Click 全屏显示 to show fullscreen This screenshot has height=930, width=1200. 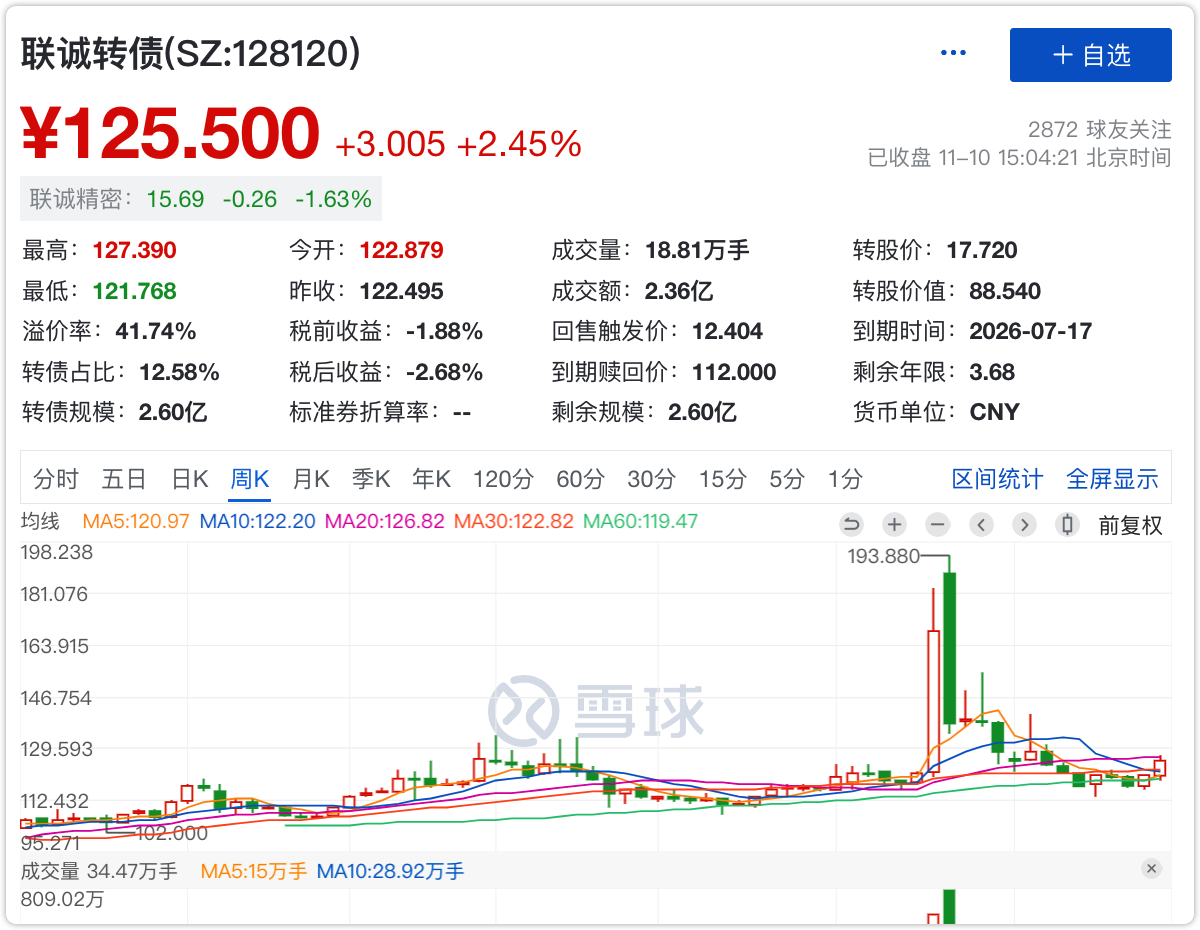click(x=1112, y=479)
